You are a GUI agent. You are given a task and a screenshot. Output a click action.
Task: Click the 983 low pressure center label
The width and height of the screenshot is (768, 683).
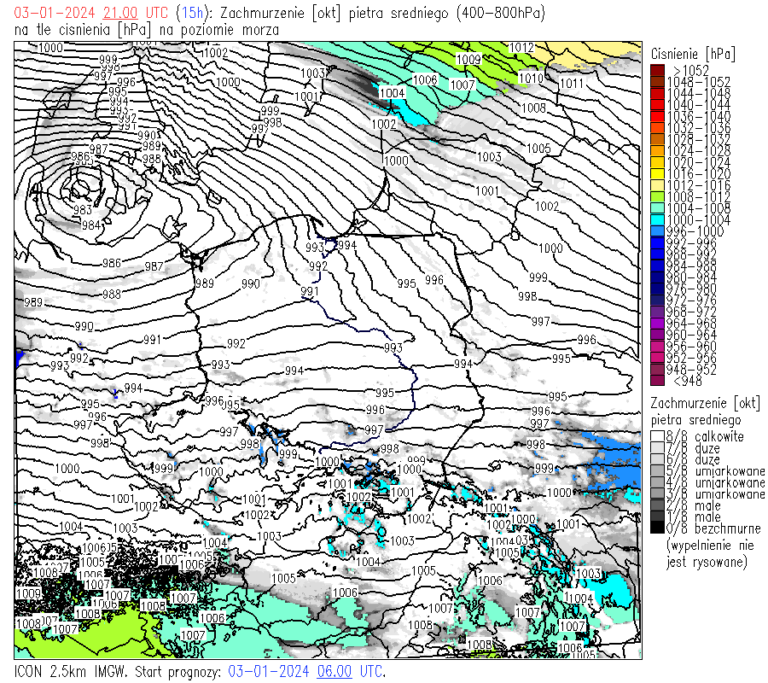point(82,210)
